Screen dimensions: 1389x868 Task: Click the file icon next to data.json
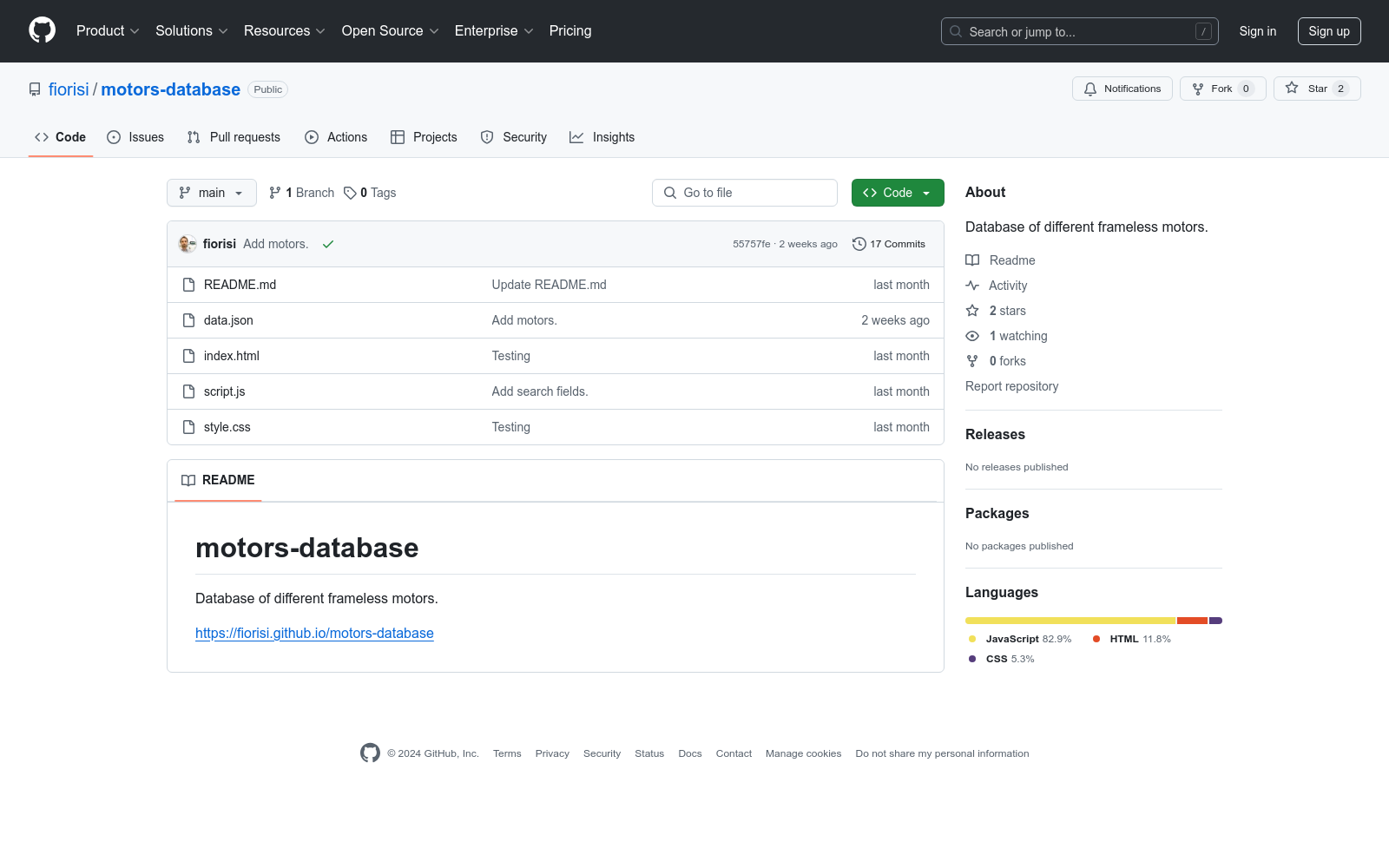pos(188,320)
